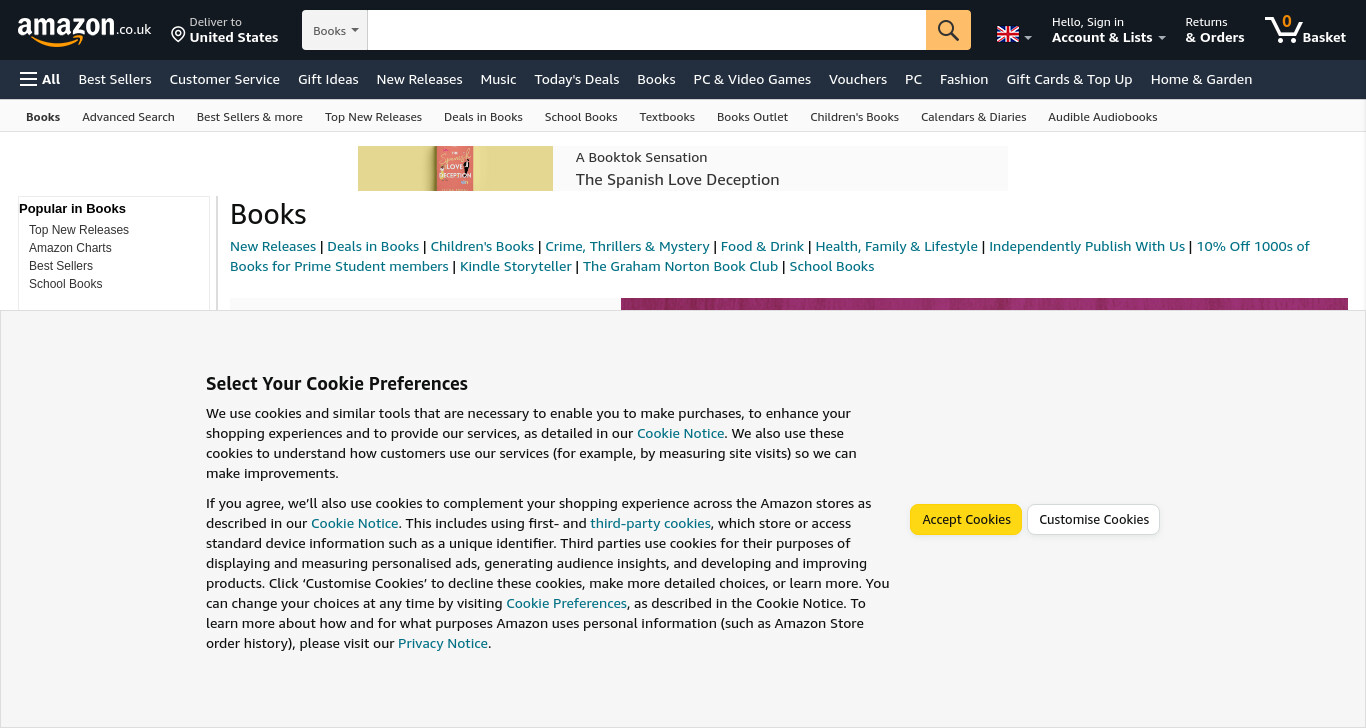Open Kindle Storyteller link
This screenshot has height=728, width=1366.
[516, 266]
